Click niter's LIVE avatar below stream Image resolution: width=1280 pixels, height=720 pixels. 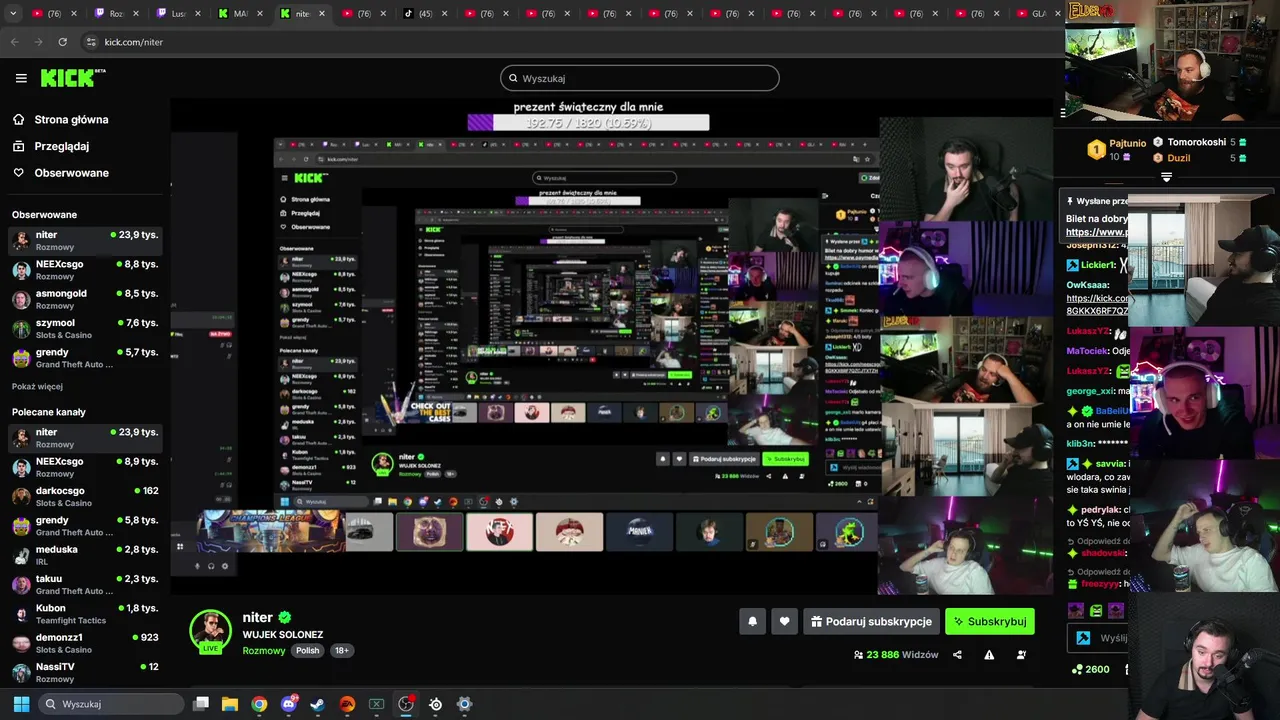pos(210,631)
